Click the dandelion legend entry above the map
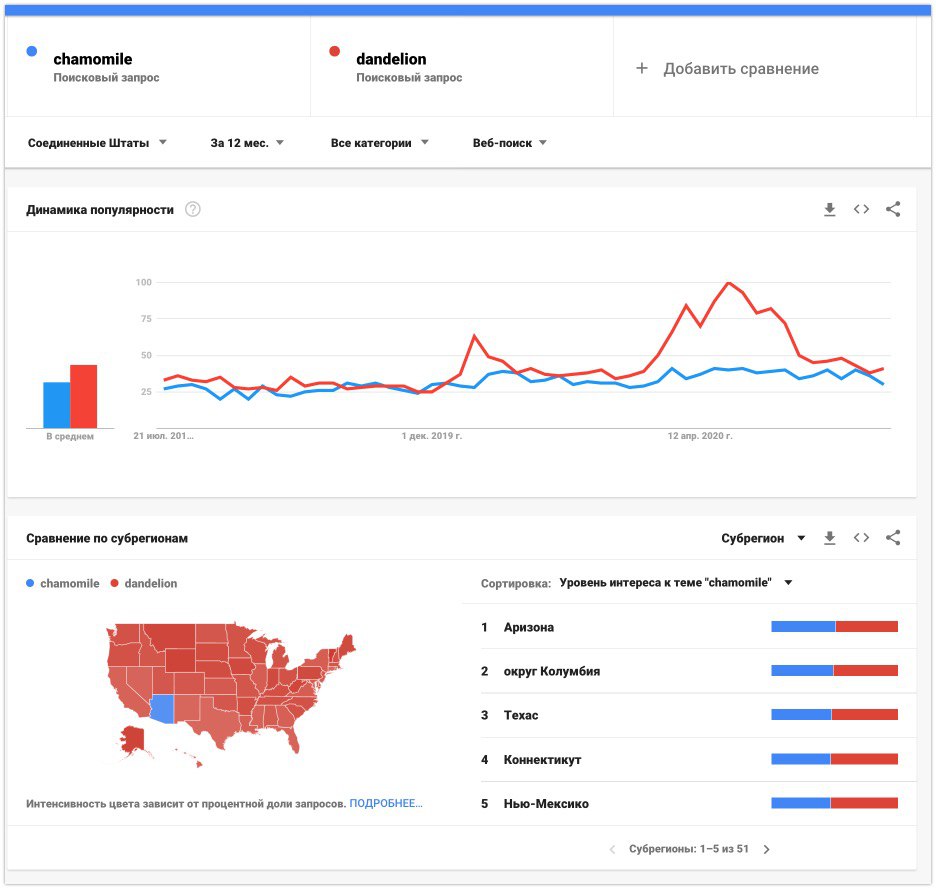The width and height of the screenshot is (936, 889). (x=144, y=583)
